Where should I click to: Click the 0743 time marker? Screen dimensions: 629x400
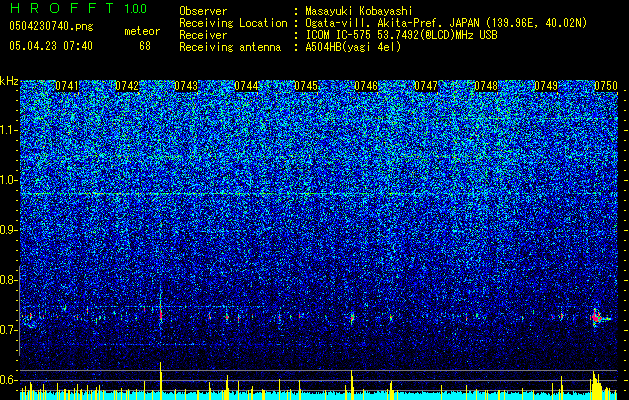pos(187,86)
